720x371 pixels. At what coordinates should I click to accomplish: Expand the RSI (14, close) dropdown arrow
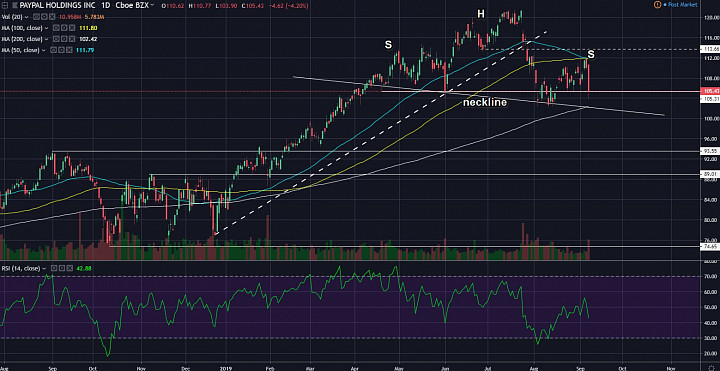[x=44, y=268]
